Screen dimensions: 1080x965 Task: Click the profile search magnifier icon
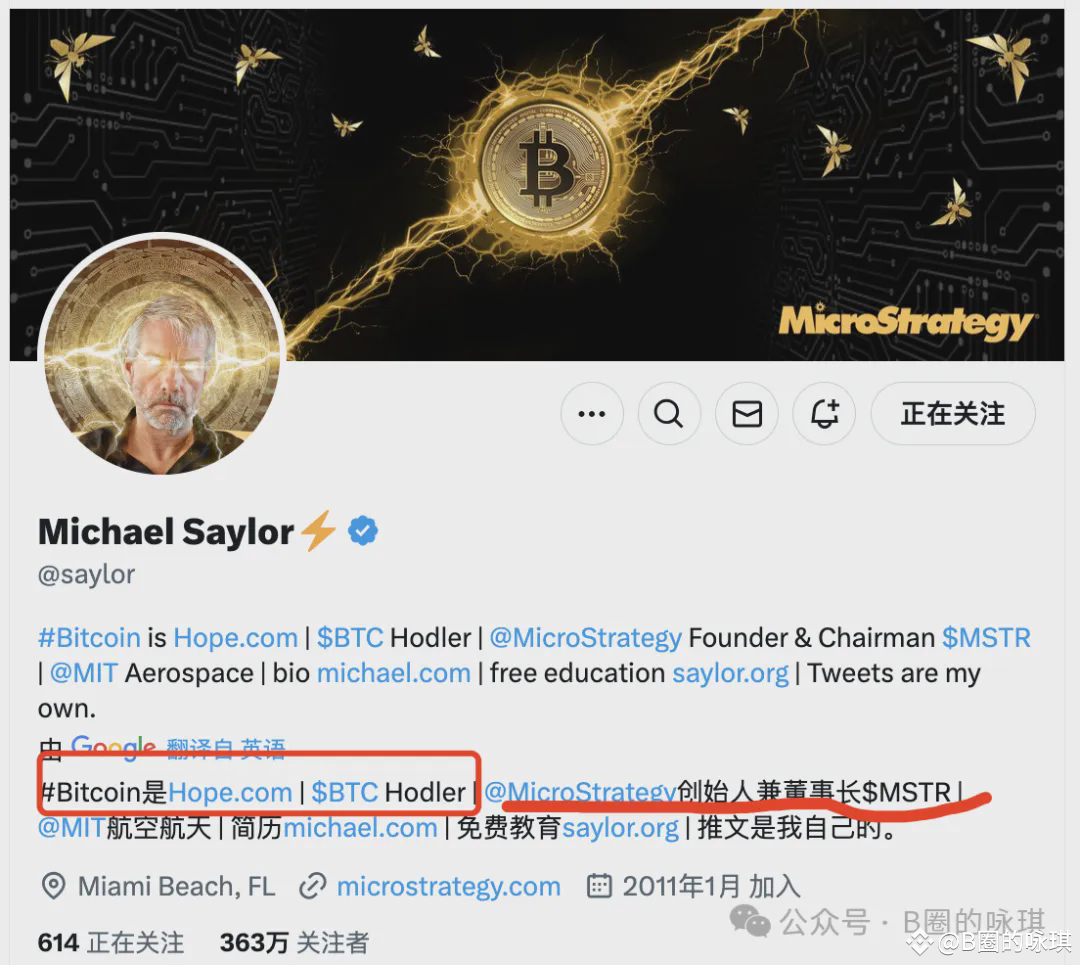(669, 414)
